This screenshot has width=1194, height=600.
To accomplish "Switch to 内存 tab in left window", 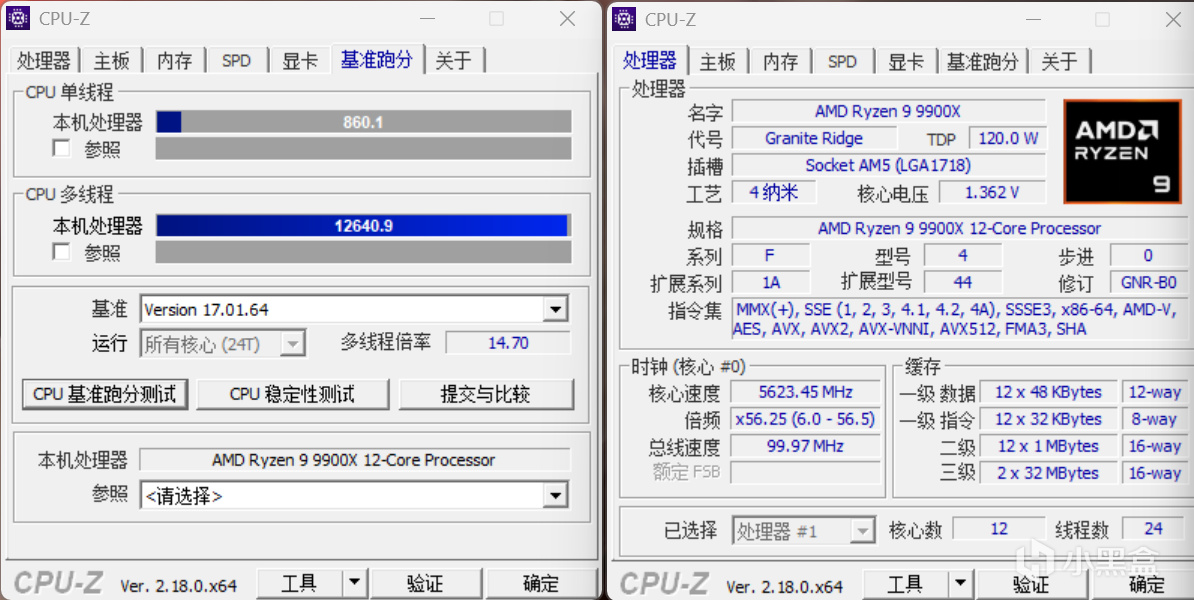I will point(175,61).
